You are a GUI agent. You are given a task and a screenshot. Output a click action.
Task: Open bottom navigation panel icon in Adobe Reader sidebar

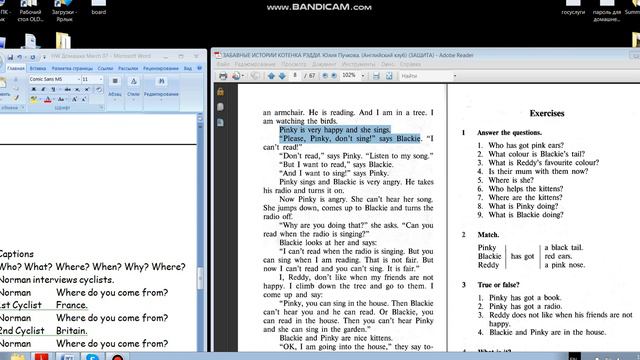pyautogui.click(x=220, y=122)
